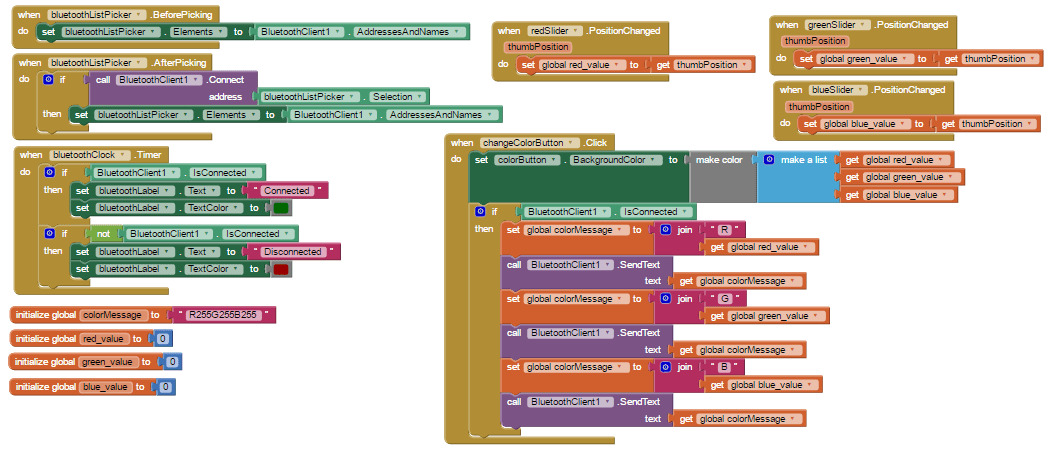Screen dimensions: 1055x457
Task: Click the gear on the first if block in bluetoothClock.Timer
Action: coord(51,173)
